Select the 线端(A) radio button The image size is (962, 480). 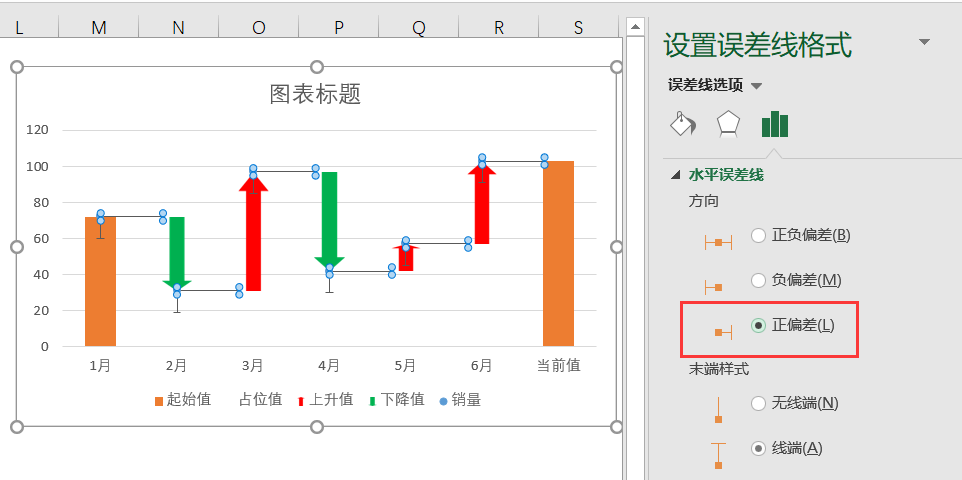pos(758,449)
